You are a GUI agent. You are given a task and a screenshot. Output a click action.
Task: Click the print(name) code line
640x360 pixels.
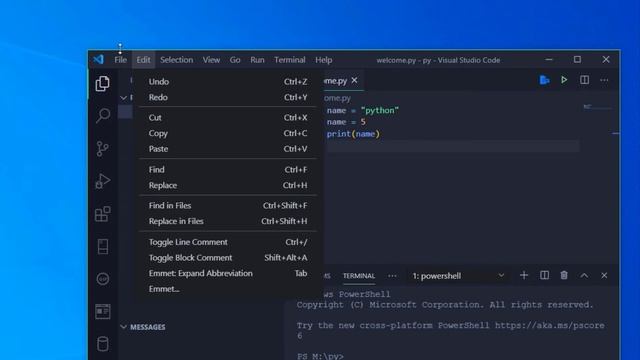353,134
